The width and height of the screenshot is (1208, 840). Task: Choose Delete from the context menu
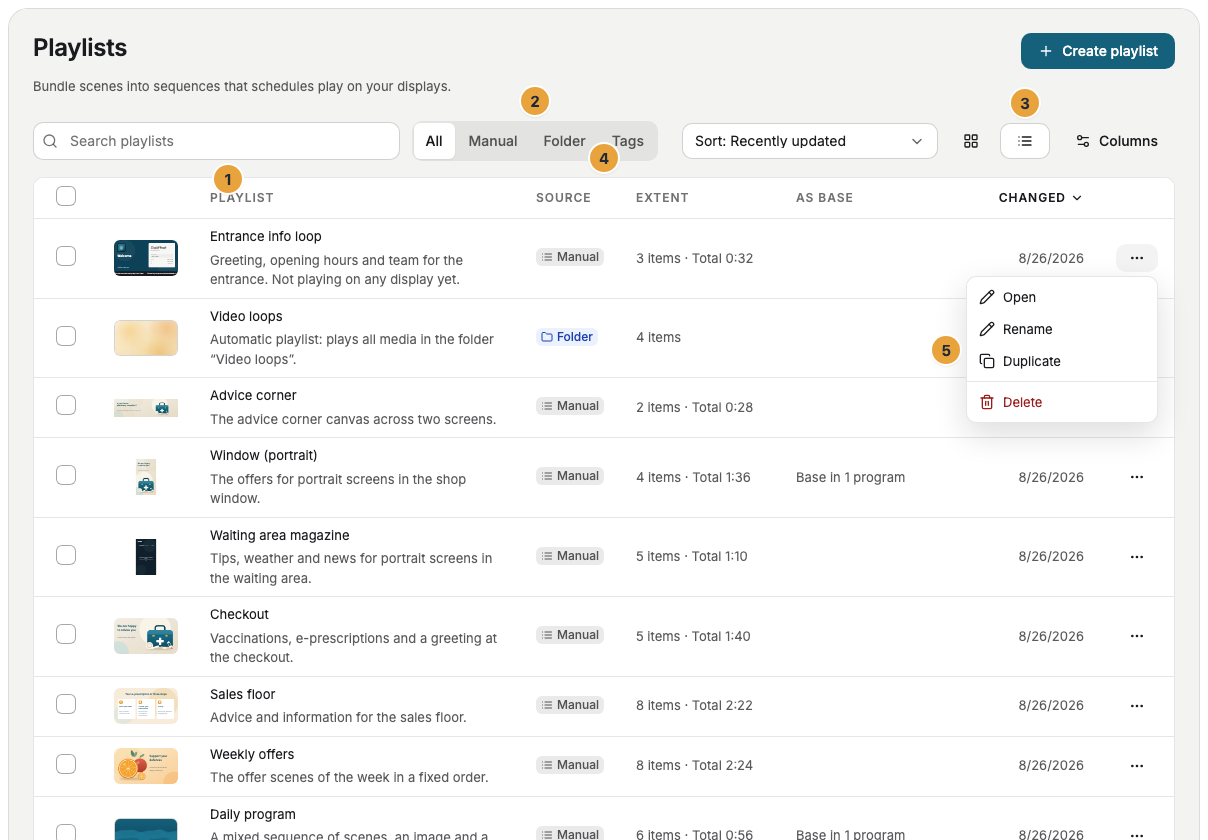click(1062, 402)
